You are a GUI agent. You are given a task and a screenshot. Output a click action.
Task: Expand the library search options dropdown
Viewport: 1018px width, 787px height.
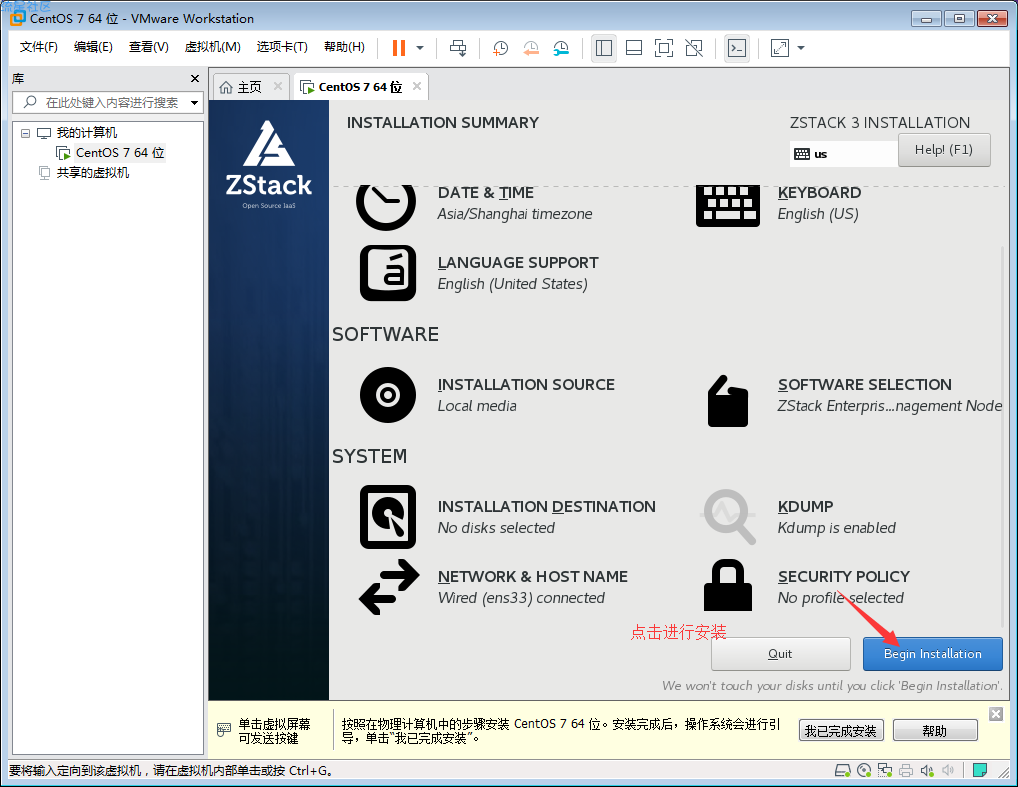[194, 103]
